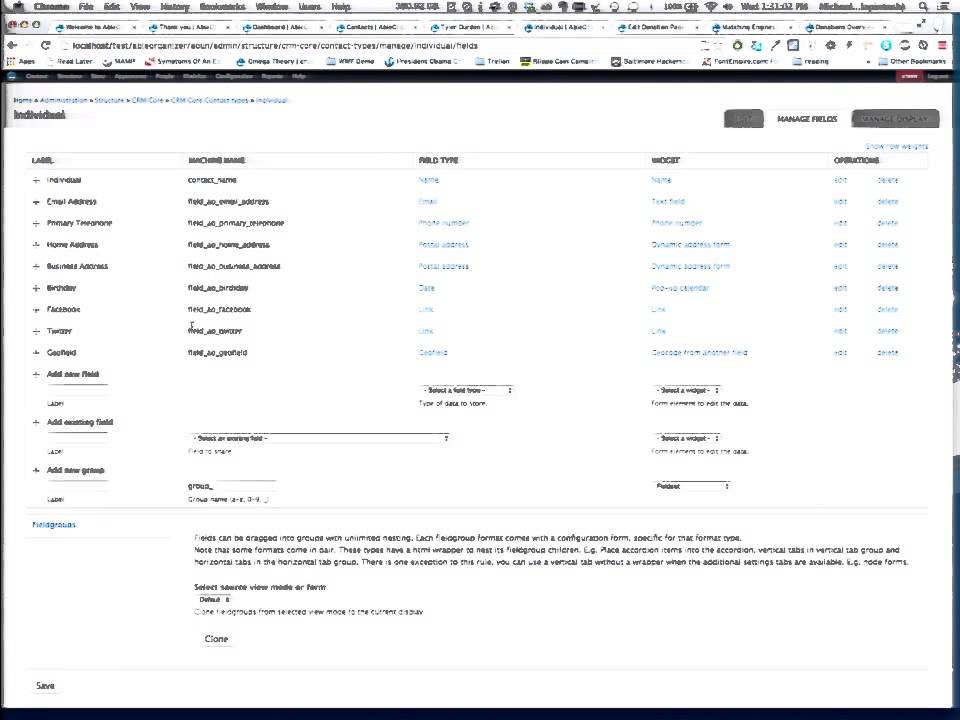
Task: Click delete for the Birthday field
Action: point(887,288)
